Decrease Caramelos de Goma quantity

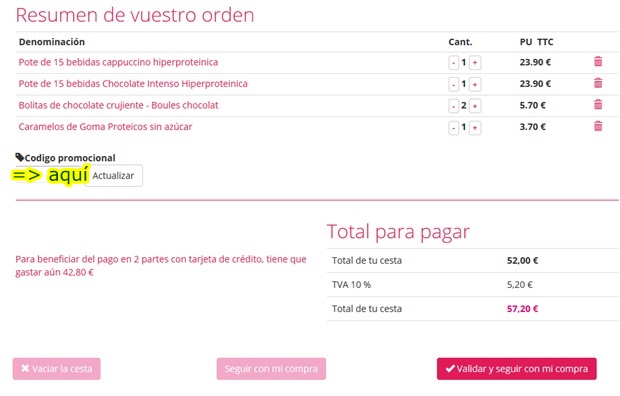click(454, 127)
